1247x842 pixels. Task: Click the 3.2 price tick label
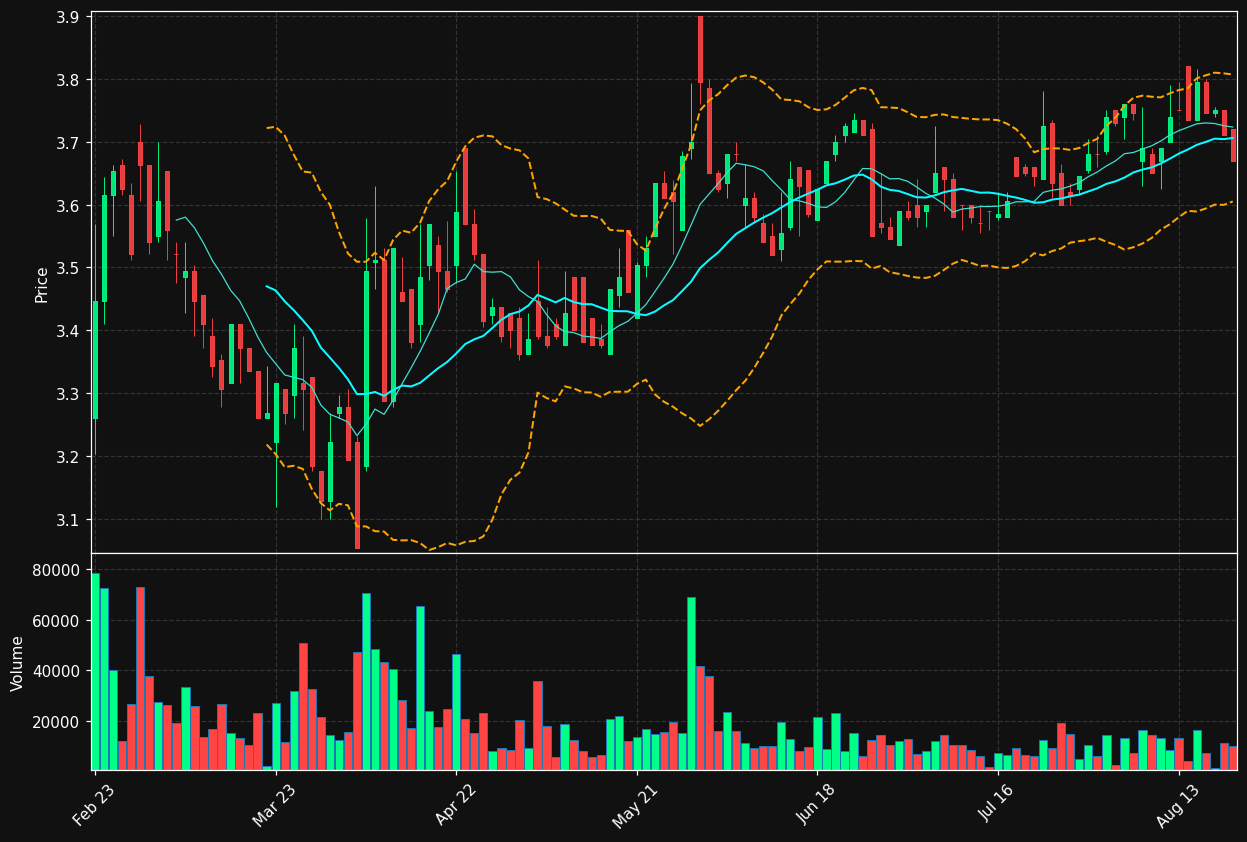click(x=70, y=457)
